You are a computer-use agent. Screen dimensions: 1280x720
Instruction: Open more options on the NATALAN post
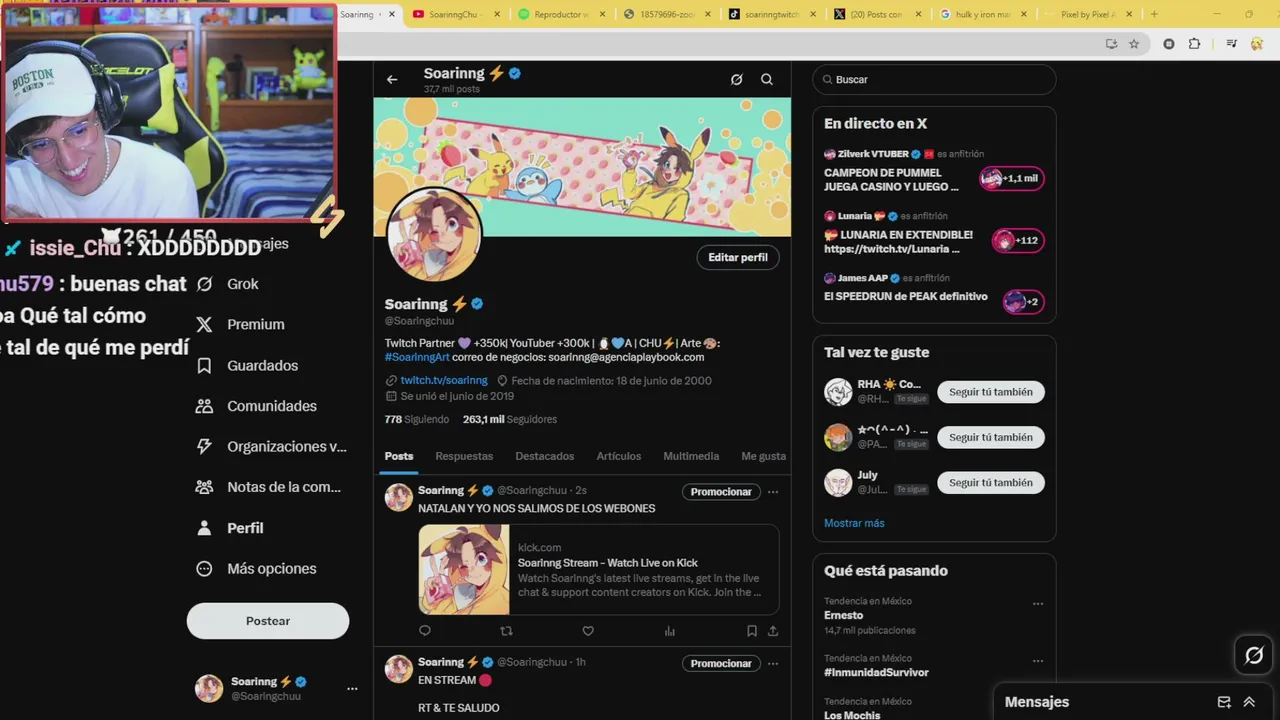click(773, 492)
